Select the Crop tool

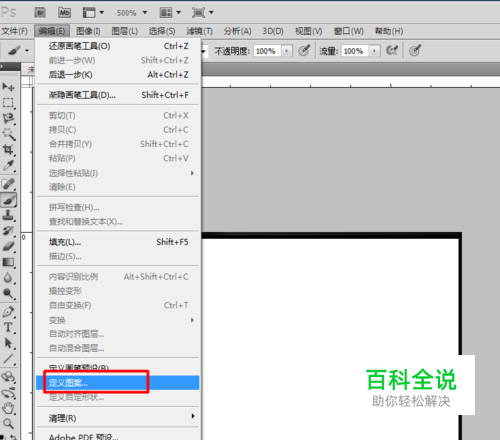[8, 149]
